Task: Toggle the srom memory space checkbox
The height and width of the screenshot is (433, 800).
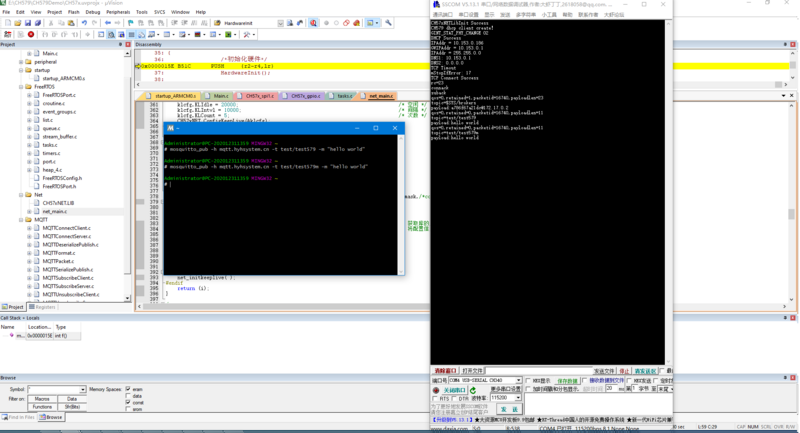Action: click(x=128, y=409)
